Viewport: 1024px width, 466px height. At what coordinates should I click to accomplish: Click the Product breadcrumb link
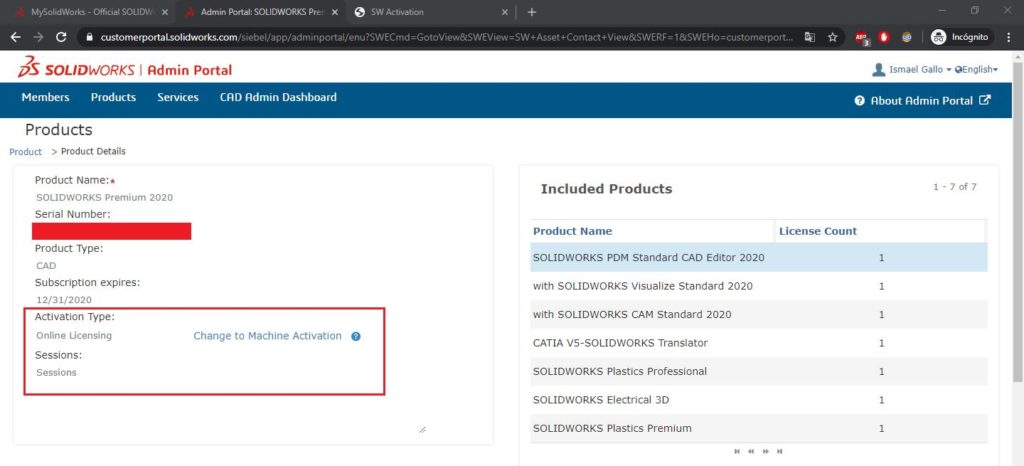coord(25,151)
